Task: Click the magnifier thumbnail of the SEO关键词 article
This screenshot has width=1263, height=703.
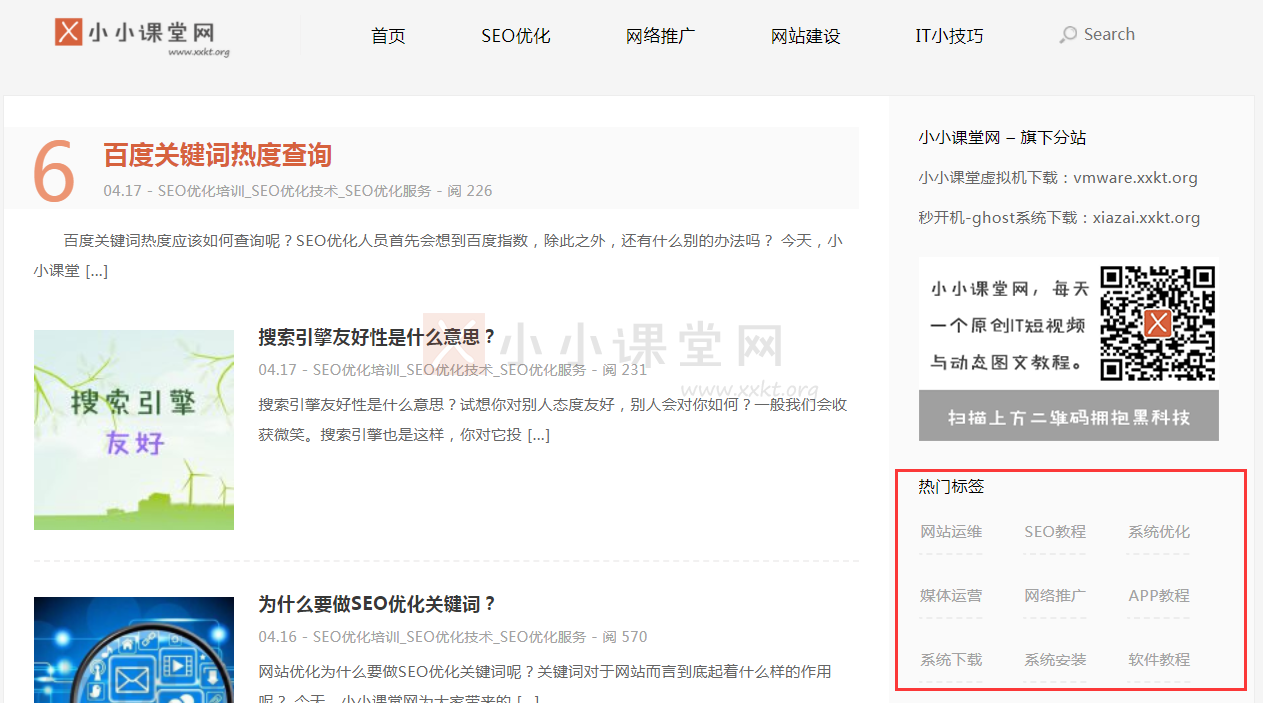Action: [134, 650]
